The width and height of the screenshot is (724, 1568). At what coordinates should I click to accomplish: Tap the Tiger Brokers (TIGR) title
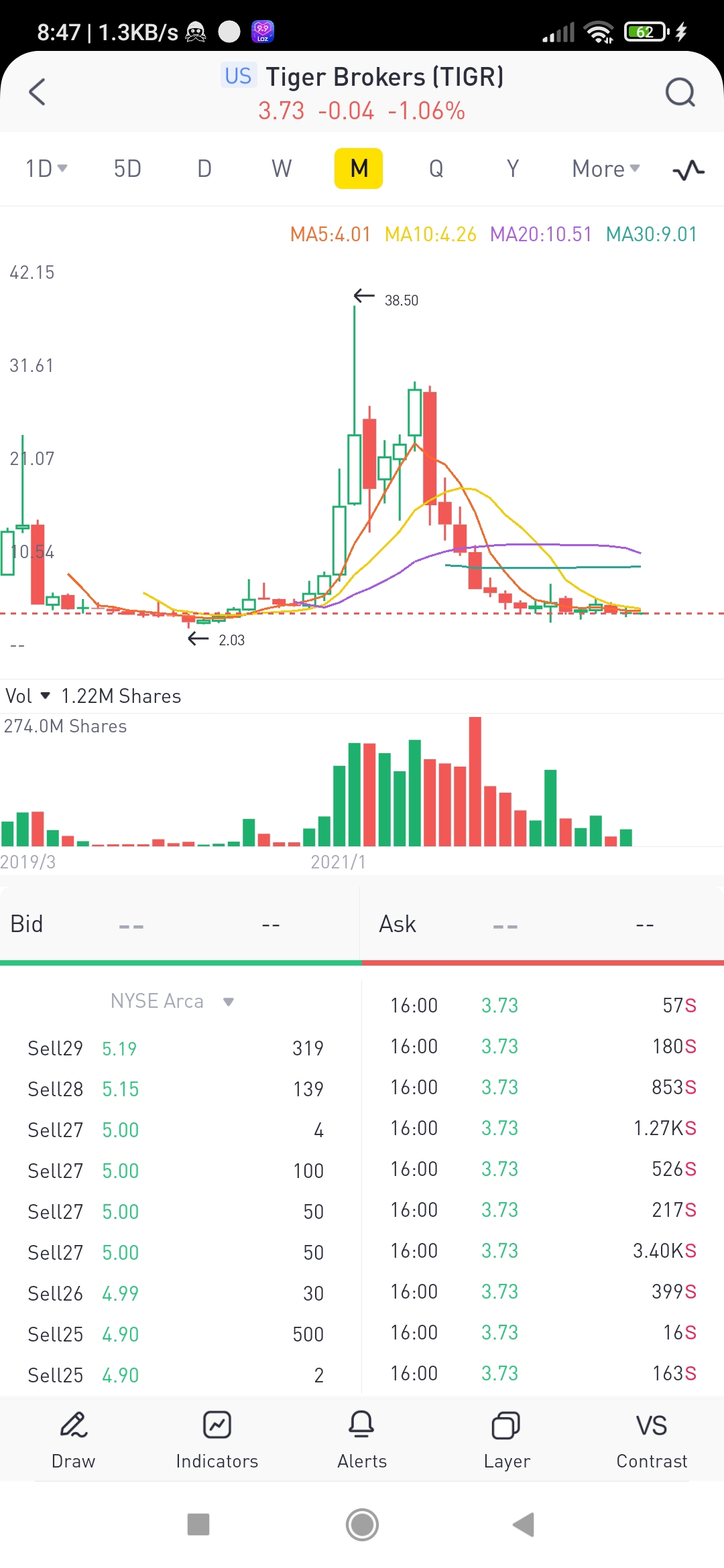(385, 77)
